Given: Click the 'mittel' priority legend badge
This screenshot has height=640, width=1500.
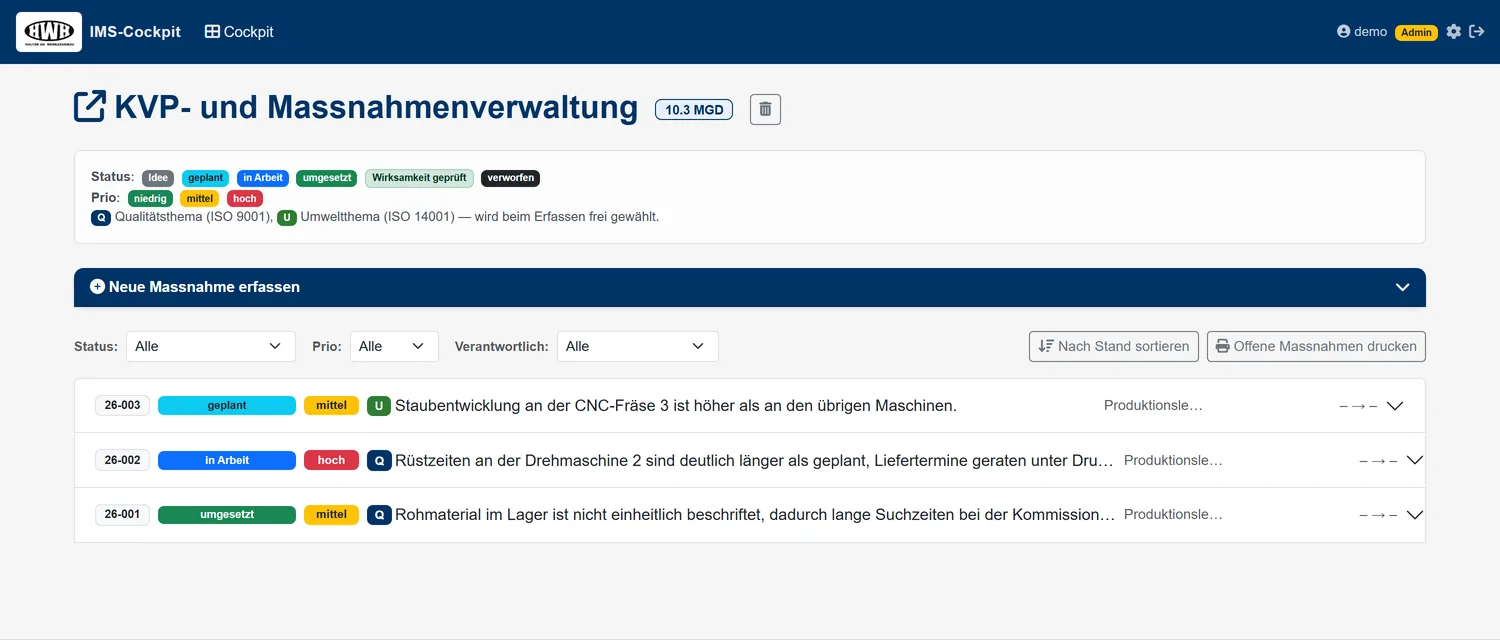Looking at the screenshot, I should tap(200, 198).
